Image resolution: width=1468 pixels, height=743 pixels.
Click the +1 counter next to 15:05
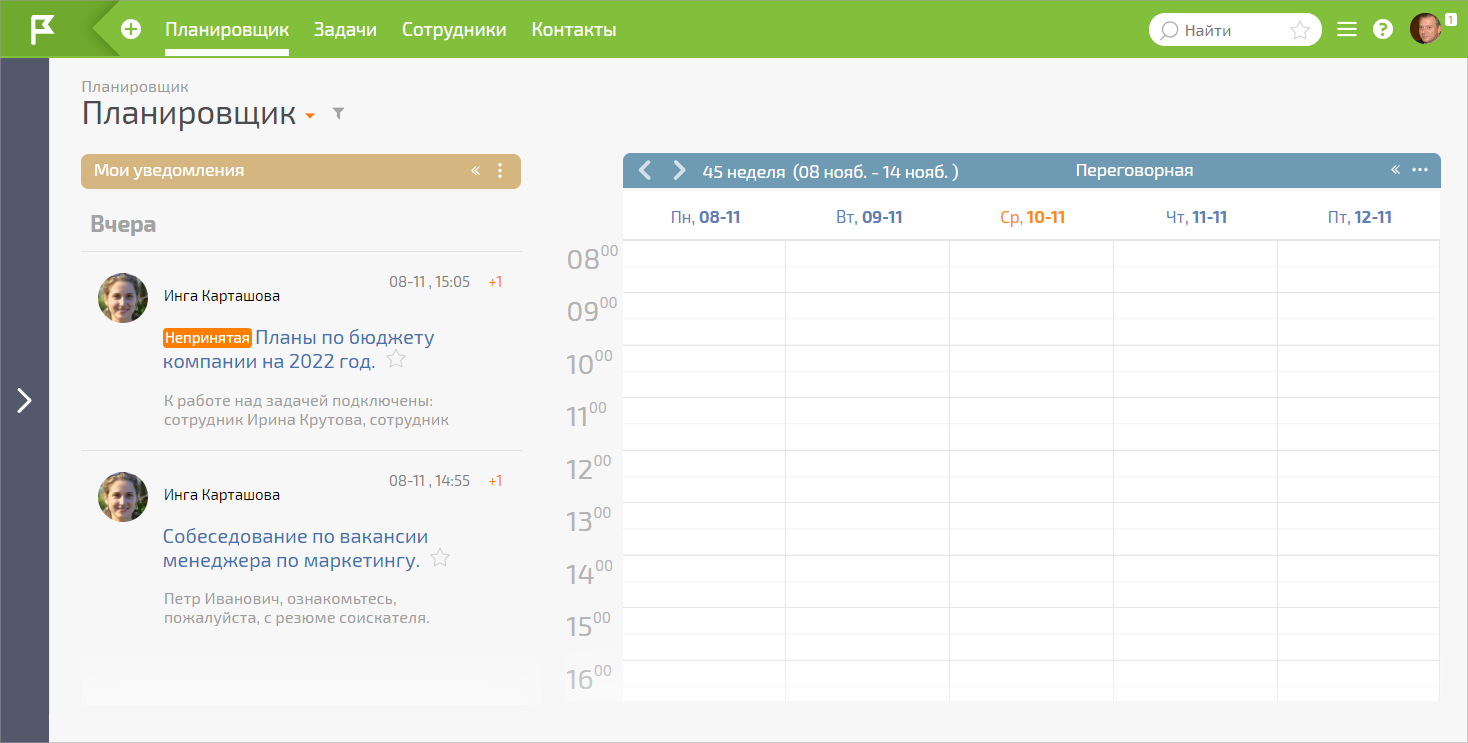click(x=495, y=282)
